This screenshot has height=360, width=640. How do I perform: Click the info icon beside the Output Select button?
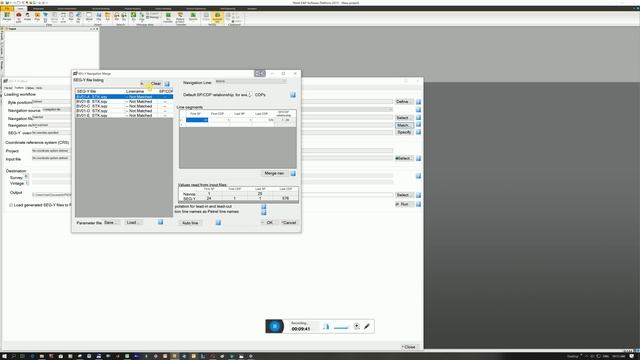pos(418,195)
